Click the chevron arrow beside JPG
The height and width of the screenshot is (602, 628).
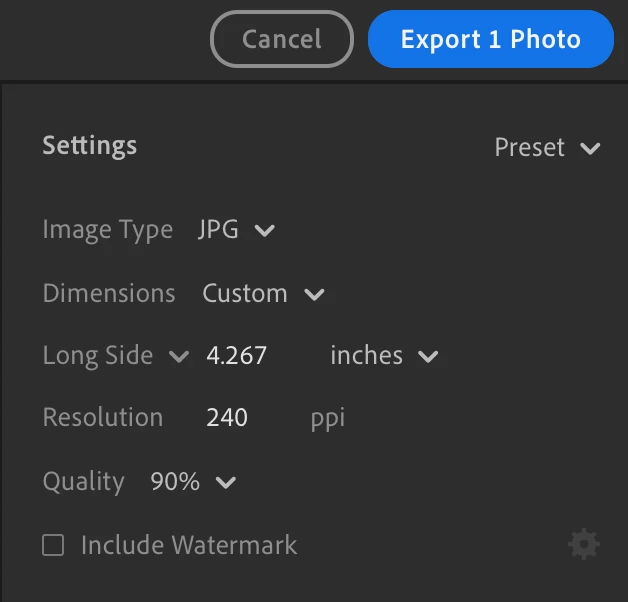264,231
